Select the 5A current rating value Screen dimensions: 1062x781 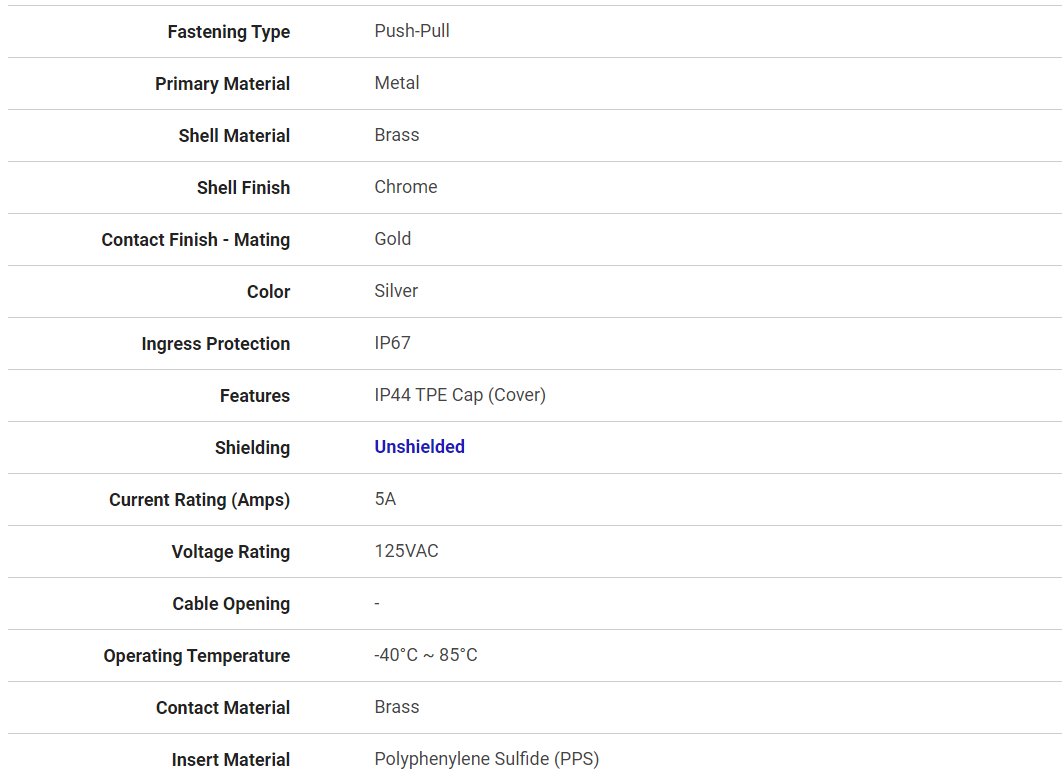click(x=385, y=499)
